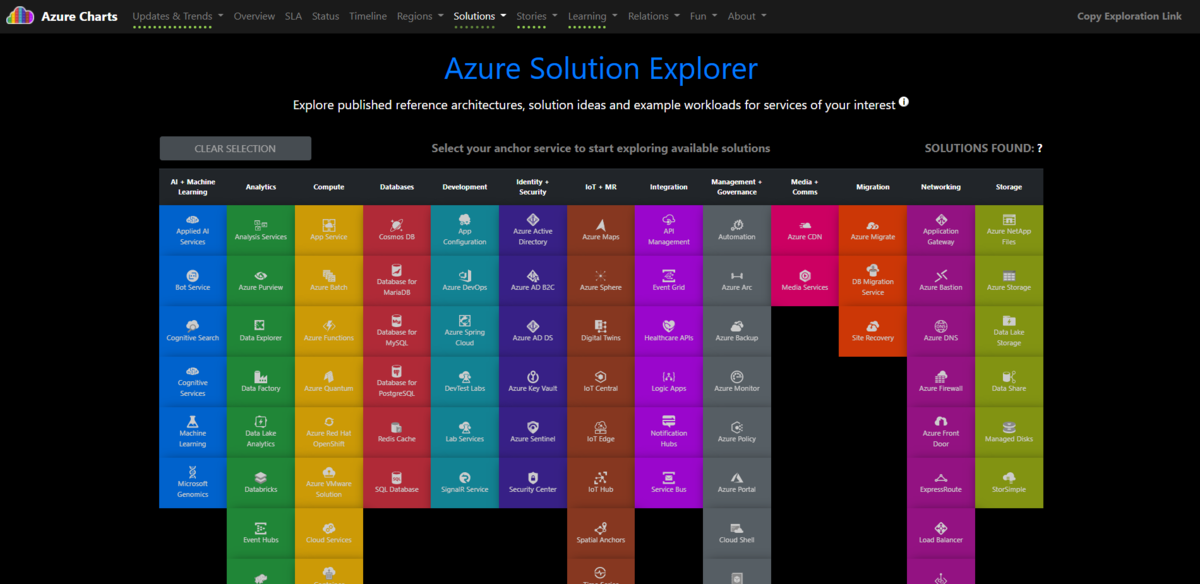Choose the Azure Purview tile

[x=261, y=281]
